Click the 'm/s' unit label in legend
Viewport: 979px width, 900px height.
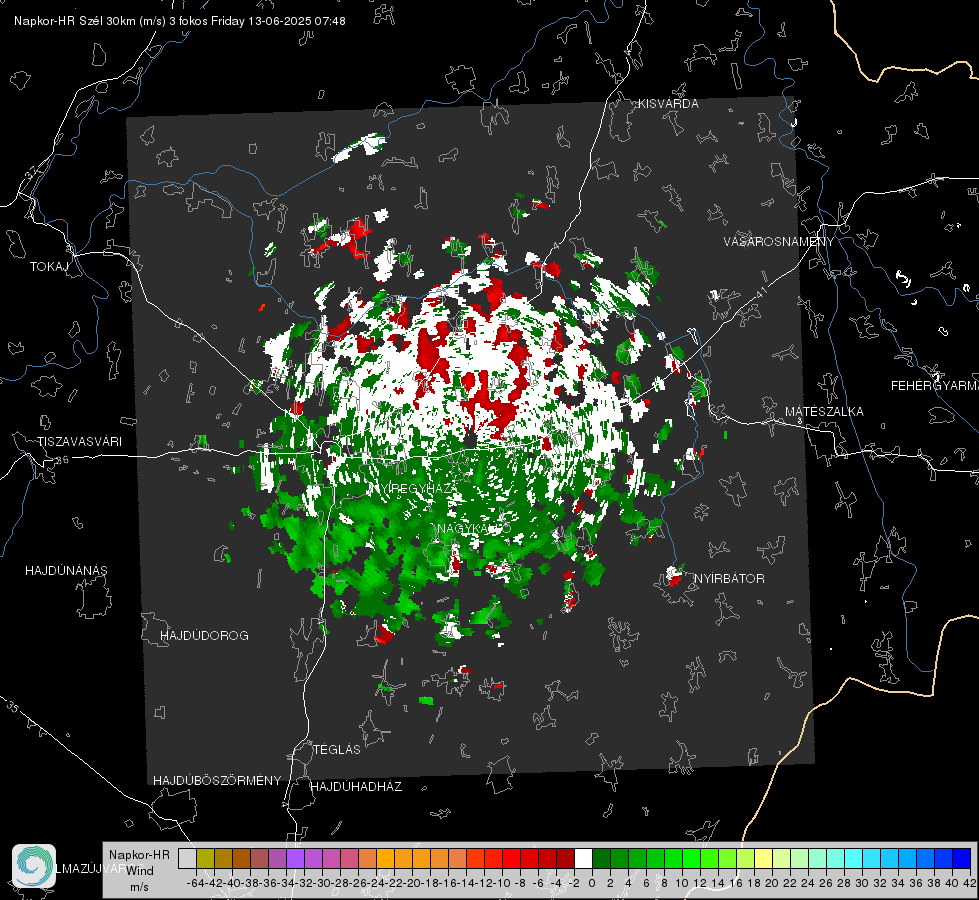pyautogui.click(x=139, y=887)
